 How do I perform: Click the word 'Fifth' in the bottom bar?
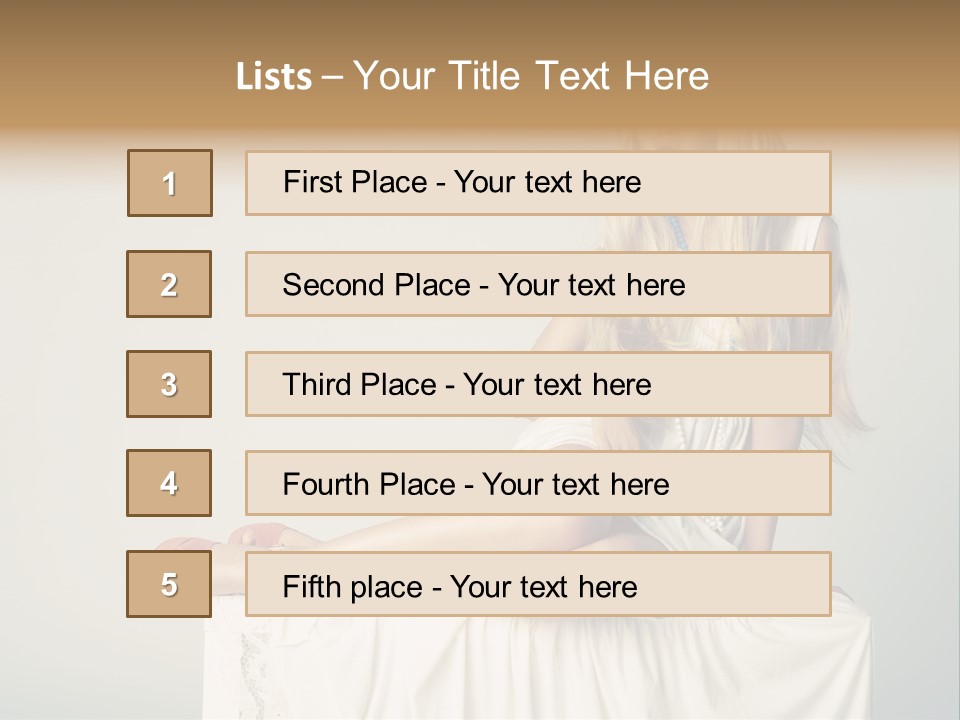(x=310, y=586)
